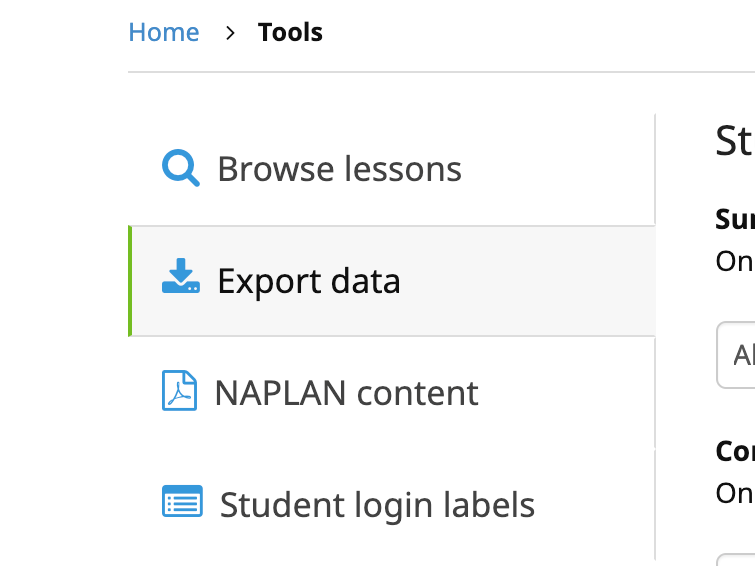Click the NAPLAN content PDF icon

coord(180,390)
